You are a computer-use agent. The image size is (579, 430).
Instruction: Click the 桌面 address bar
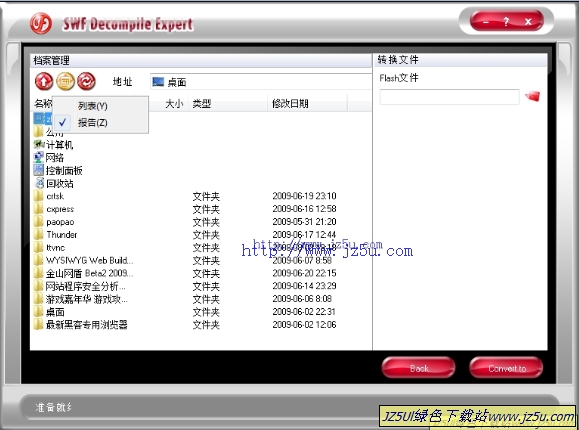[261, 82]
